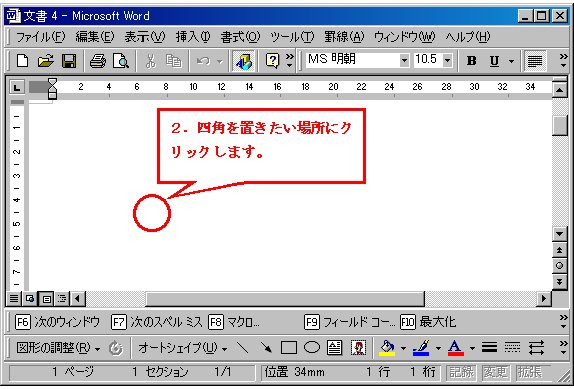The image size is (574, 389).
Task: Select the Rectangle drawing tool
Action: click(x=289, y=348)
